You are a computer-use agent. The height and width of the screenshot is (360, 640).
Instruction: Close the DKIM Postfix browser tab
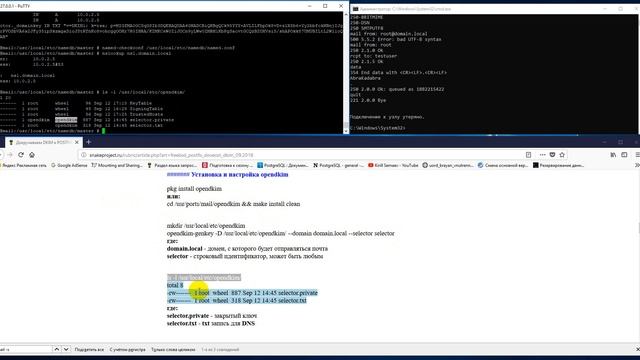tap(76, 142)
